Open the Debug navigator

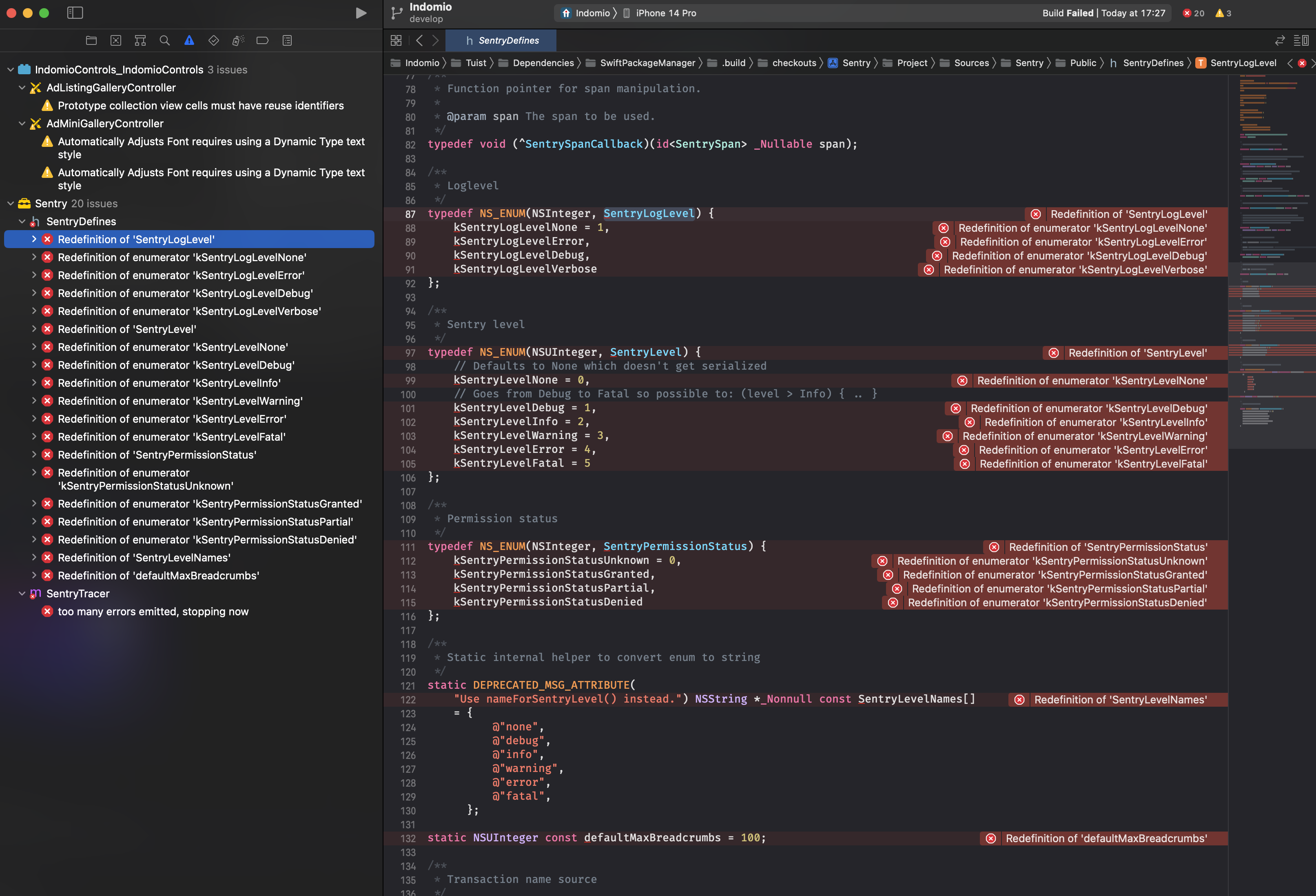pos(237,40)
